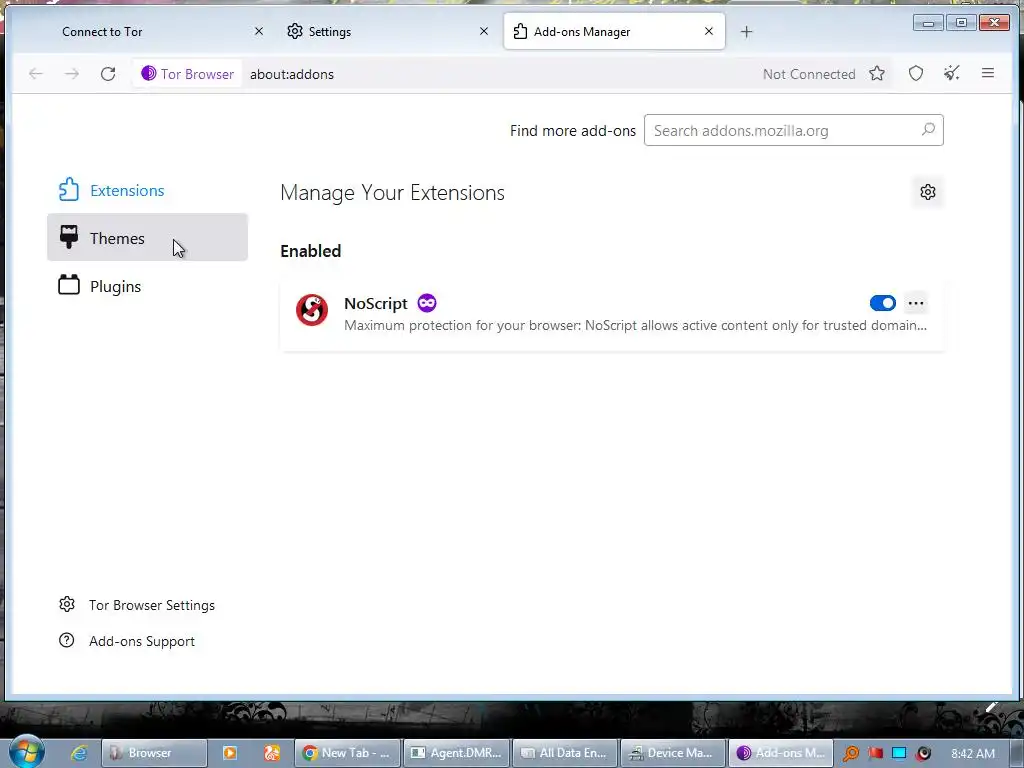Click the Themes paintbrush icon
This screenshot has height=768, width=1024.
tap(69, 237)
